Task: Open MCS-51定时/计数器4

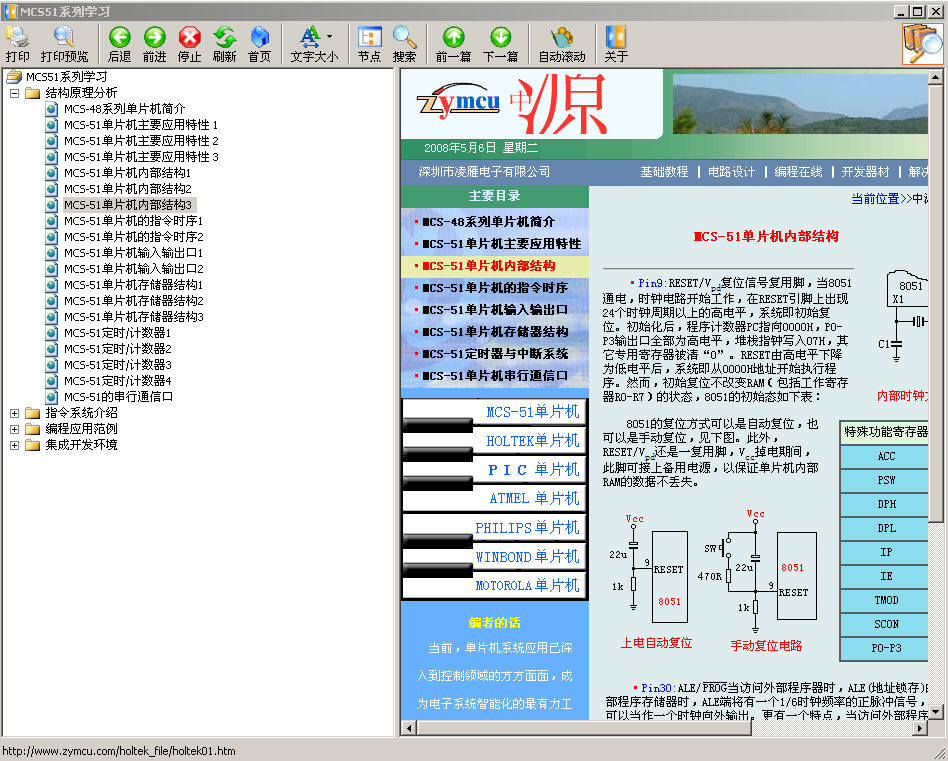Action: [118, 381]
